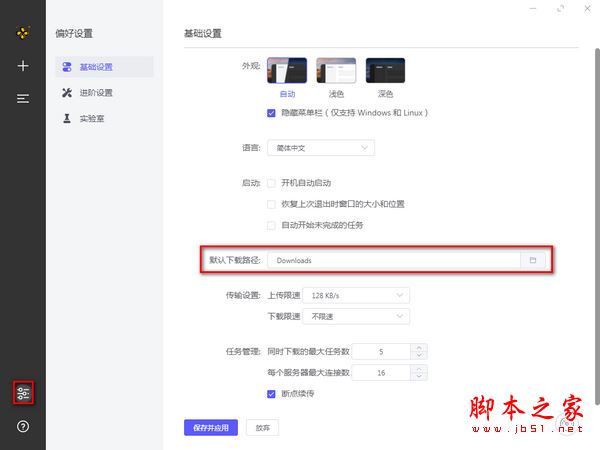Open the 下载限速 不限速 dropdown
The height and width of the screenshot is (450, 600).
[356, 316]
